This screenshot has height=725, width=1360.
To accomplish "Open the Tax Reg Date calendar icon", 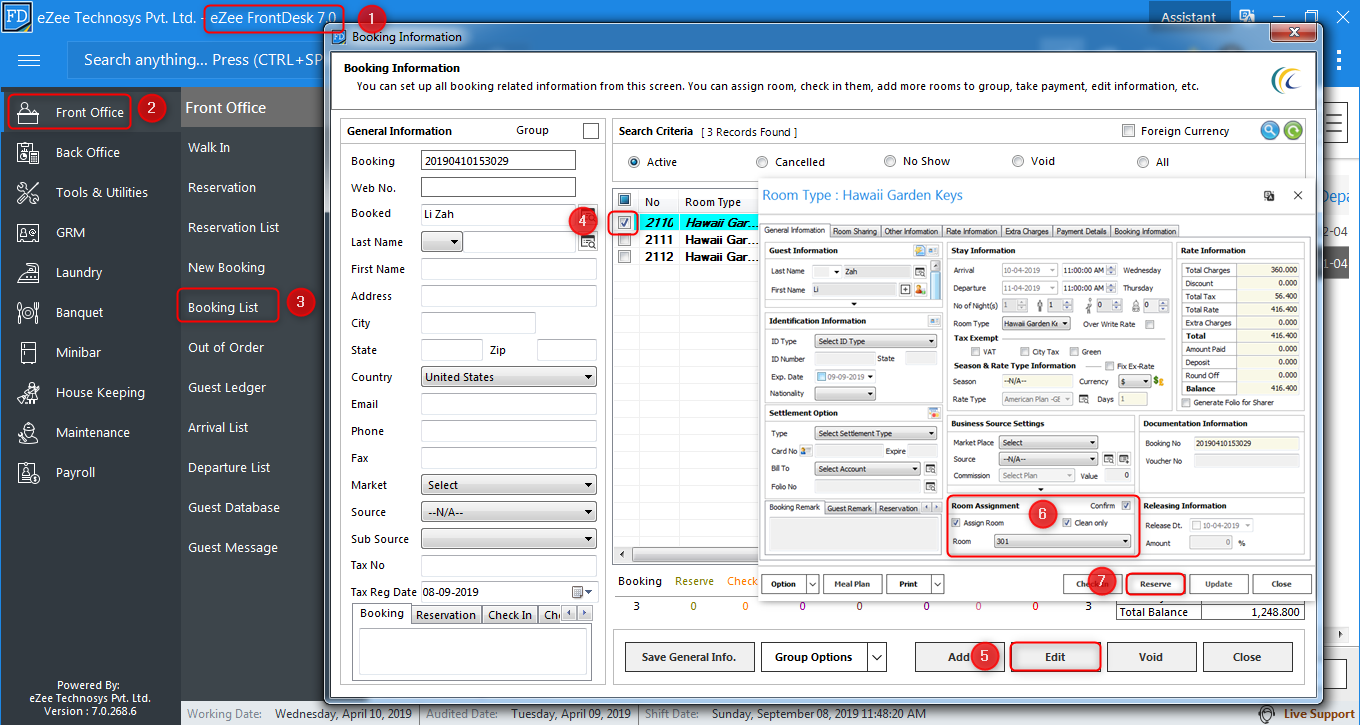I will [577, 592].
